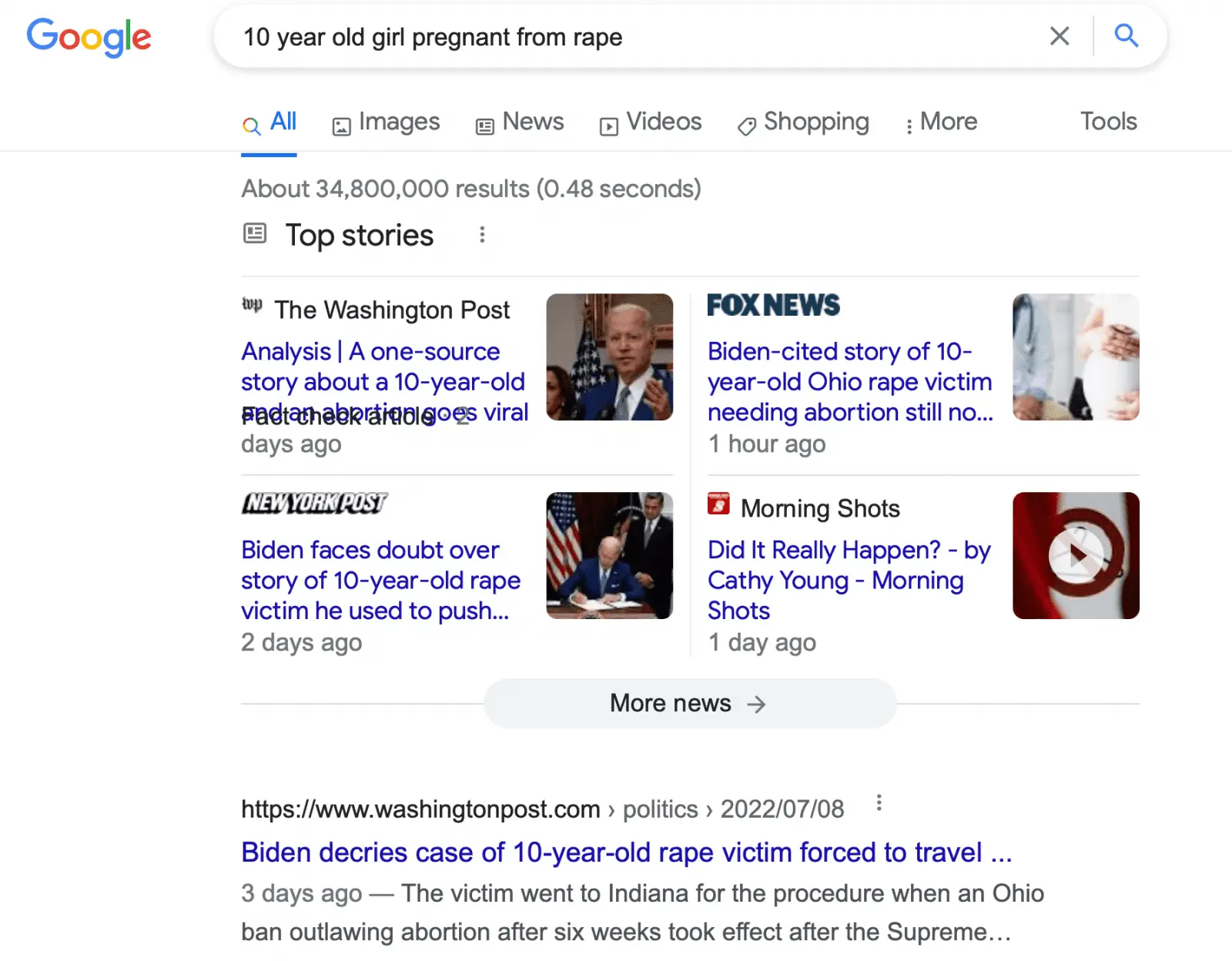The width and height of the screenshot is (1232, 961).
Task: Switch to the Images tab
Action: pyautogui.click(x=386, y=122)
